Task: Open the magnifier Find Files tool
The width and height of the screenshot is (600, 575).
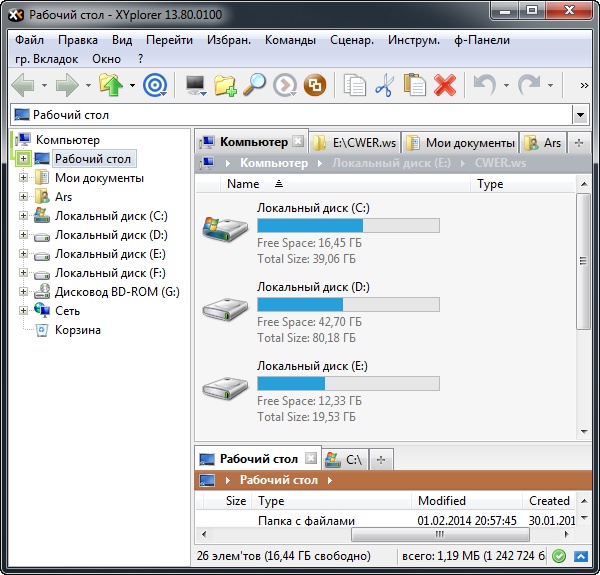Action: pyautogui.click(x=254, y=86)
